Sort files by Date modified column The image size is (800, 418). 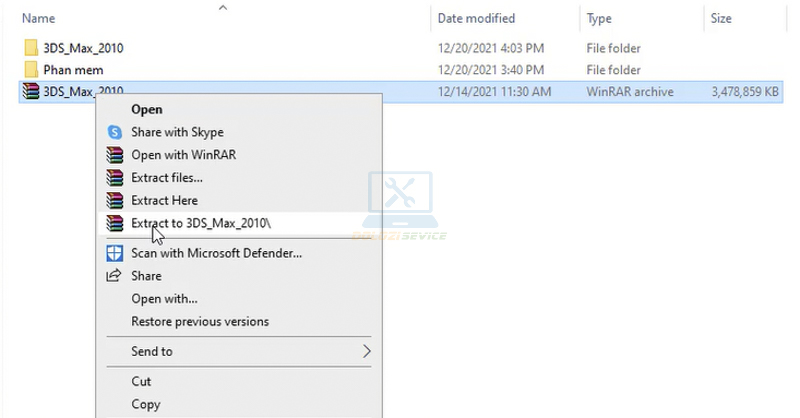click(x=476, y=18)
